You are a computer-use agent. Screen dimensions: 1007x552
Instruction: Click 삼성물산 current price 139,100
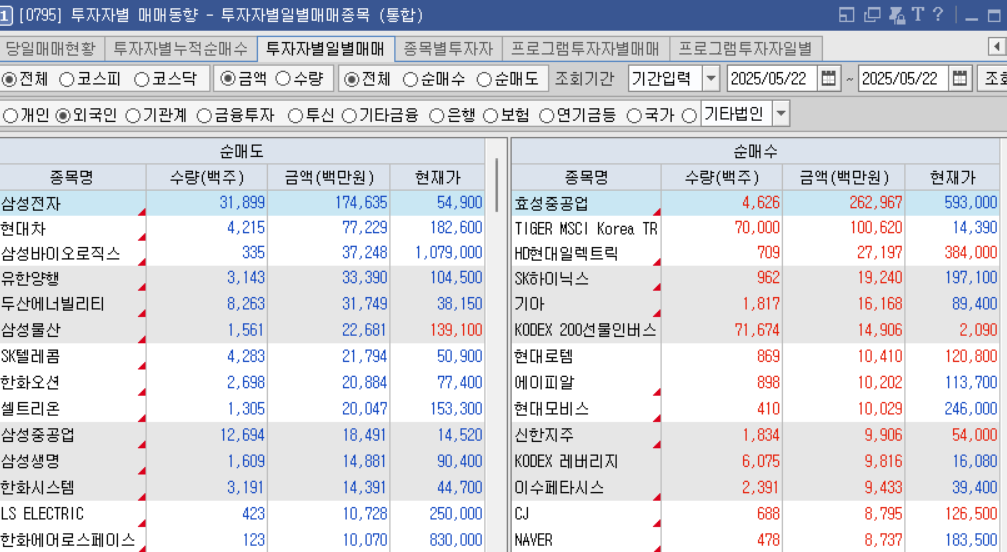[x=456, y=330]
